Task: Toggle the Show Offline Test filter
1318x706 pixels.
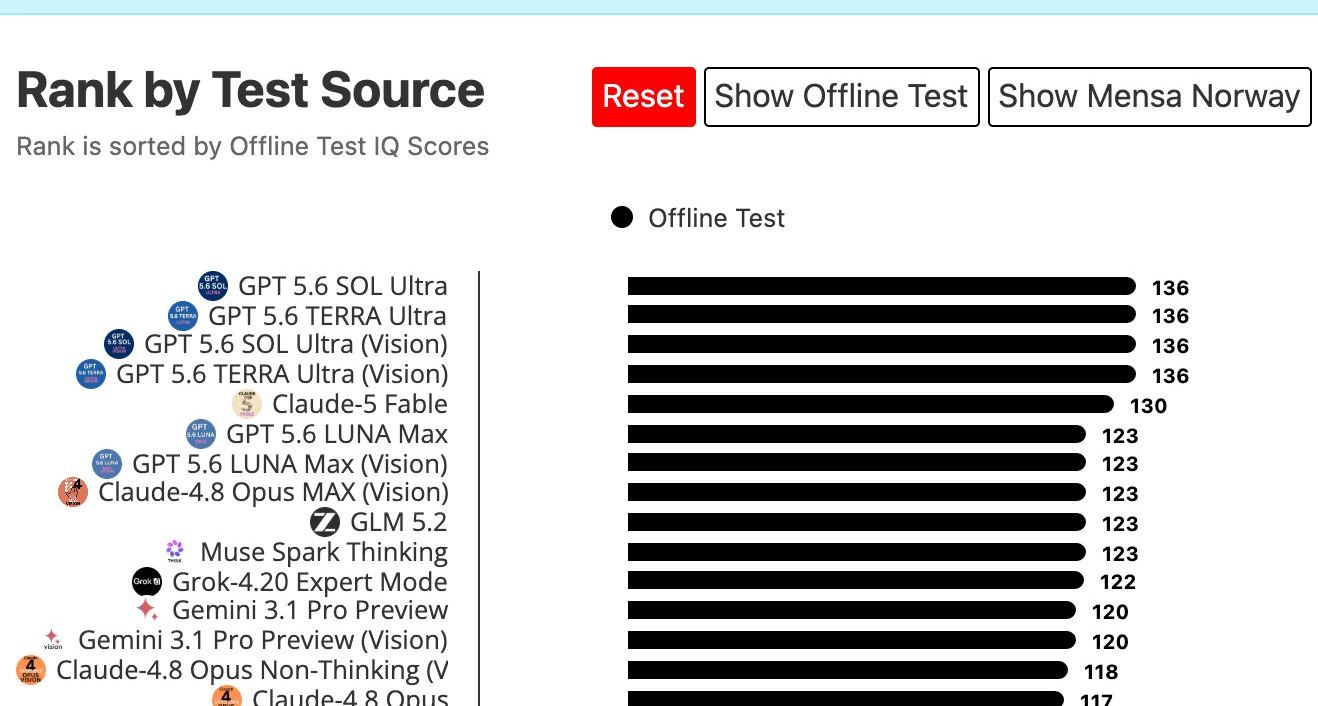Action: point(841,97)
